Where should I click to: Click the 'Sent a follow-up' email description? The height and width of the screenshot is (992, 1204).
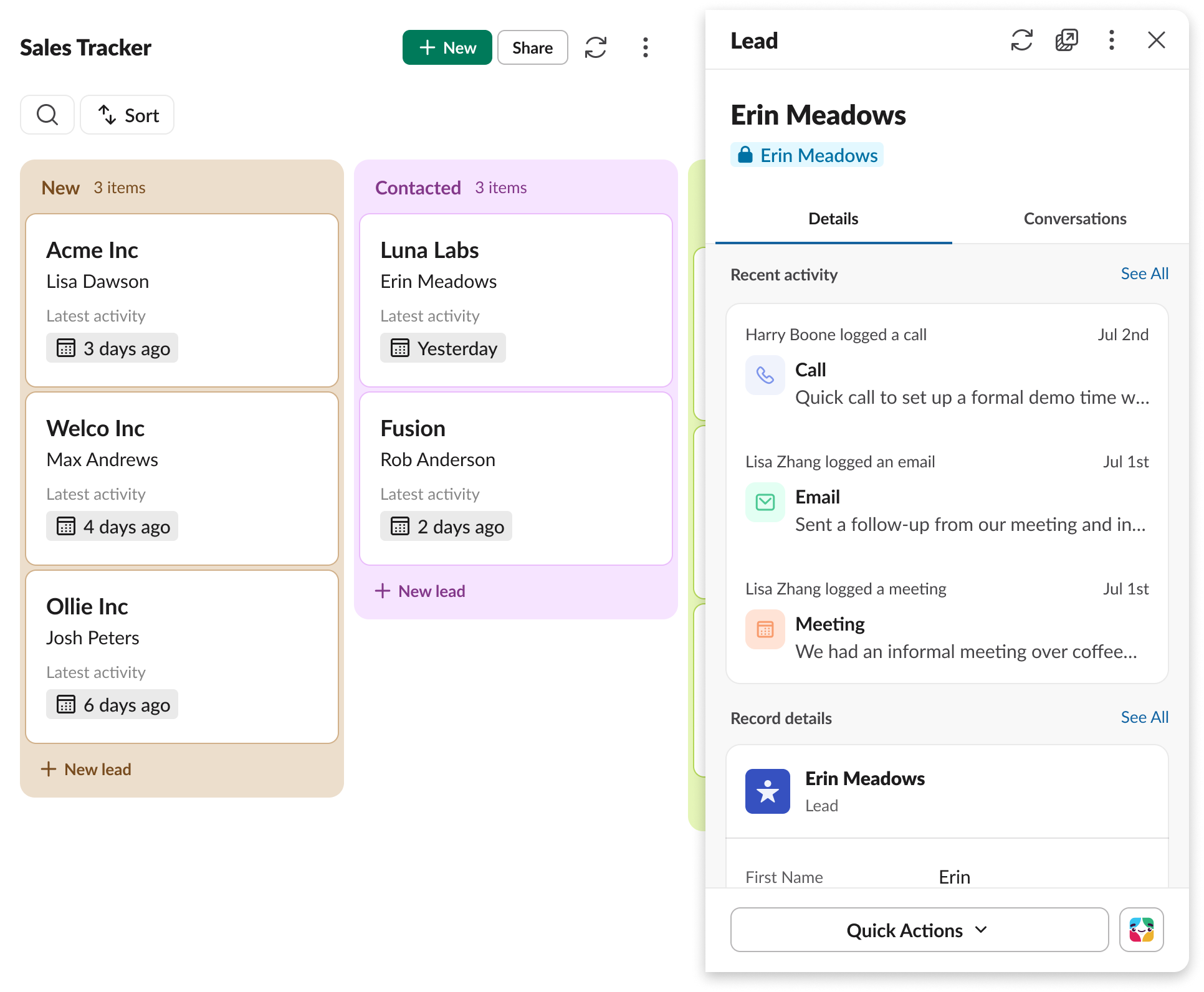(x=970, y=525)
